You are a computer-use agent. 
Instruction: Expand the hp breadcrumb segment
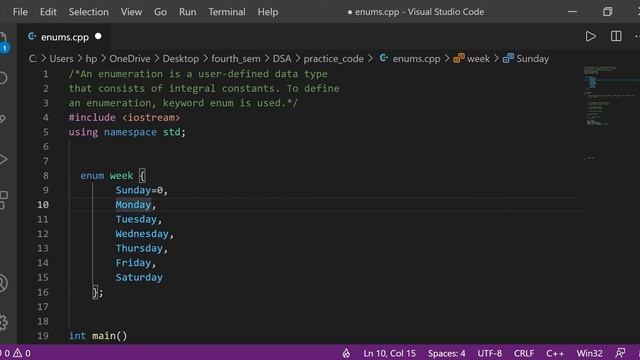(x=91, y=59)
